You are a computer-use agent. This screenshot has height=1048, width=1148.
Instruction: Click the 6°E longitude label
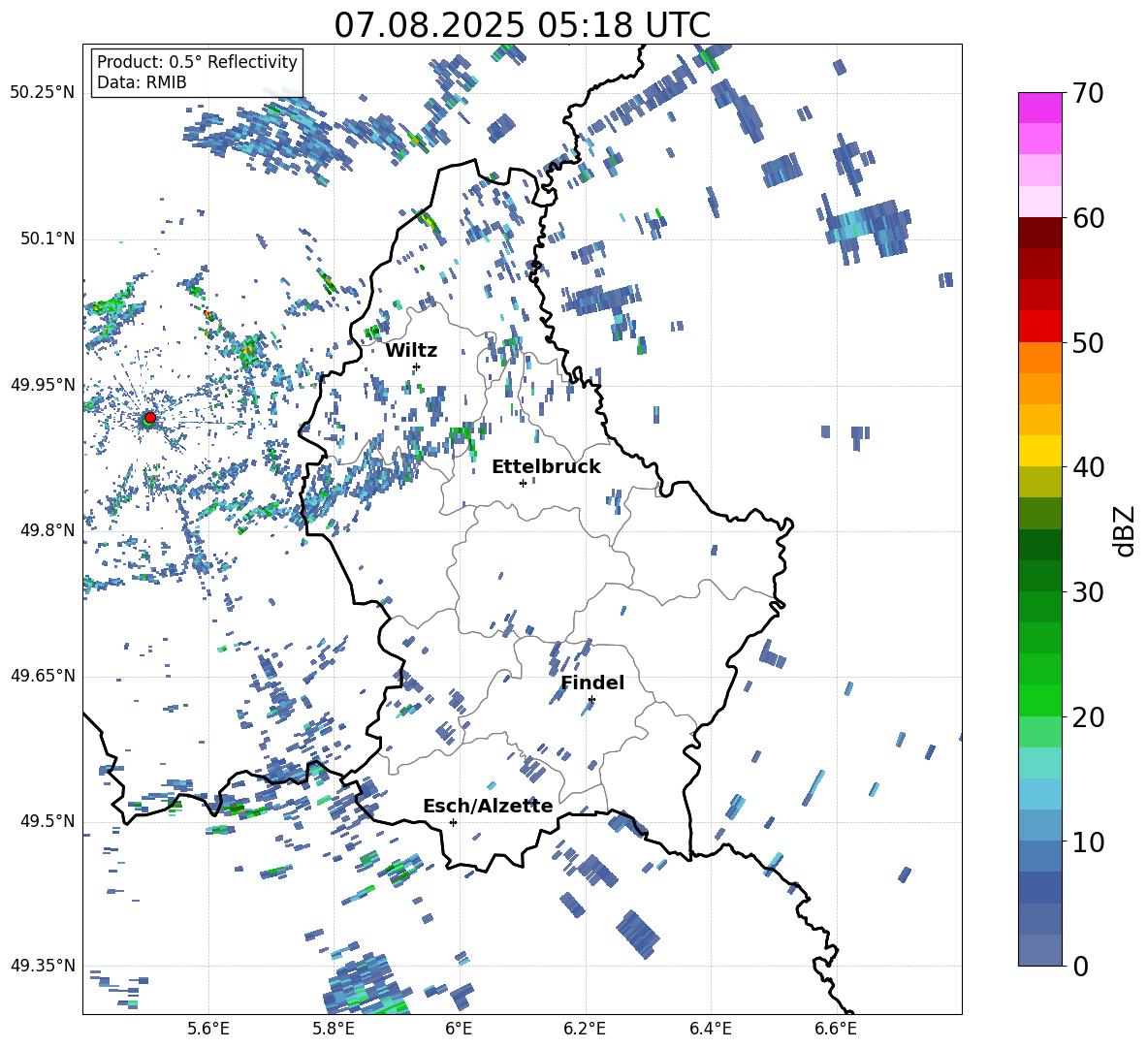pos(459,1029)
